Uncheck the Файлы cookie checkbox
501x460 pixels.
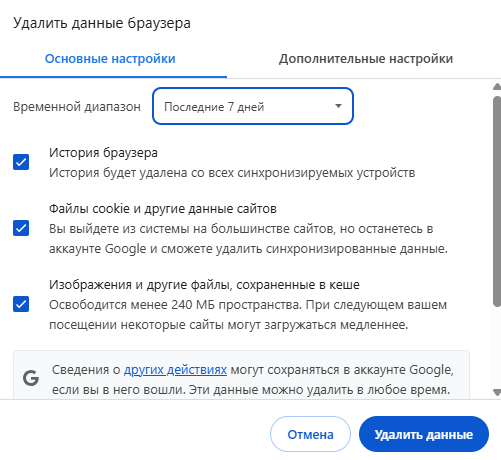[21, 228]
